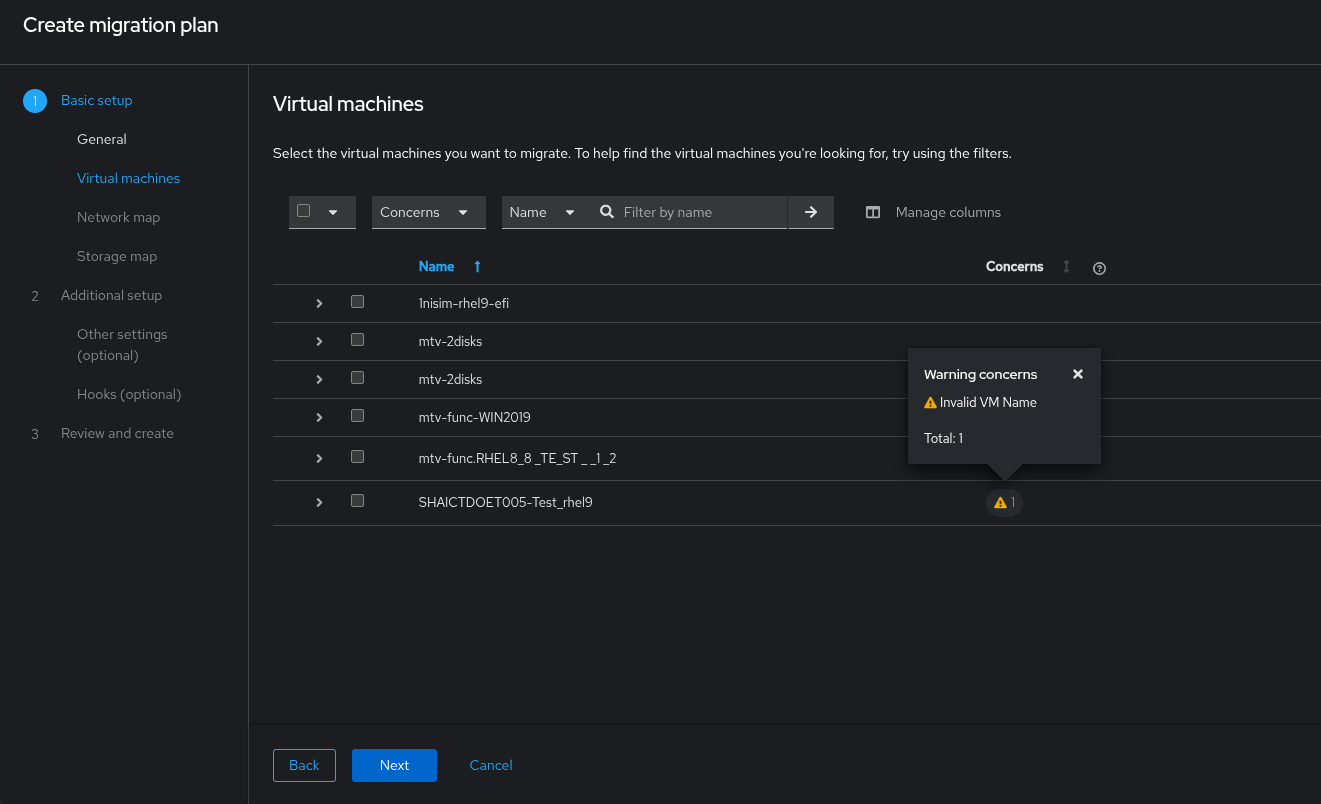Click the filter search arrow button
This screenshot has width=1321, height=804.
(811, 212)
